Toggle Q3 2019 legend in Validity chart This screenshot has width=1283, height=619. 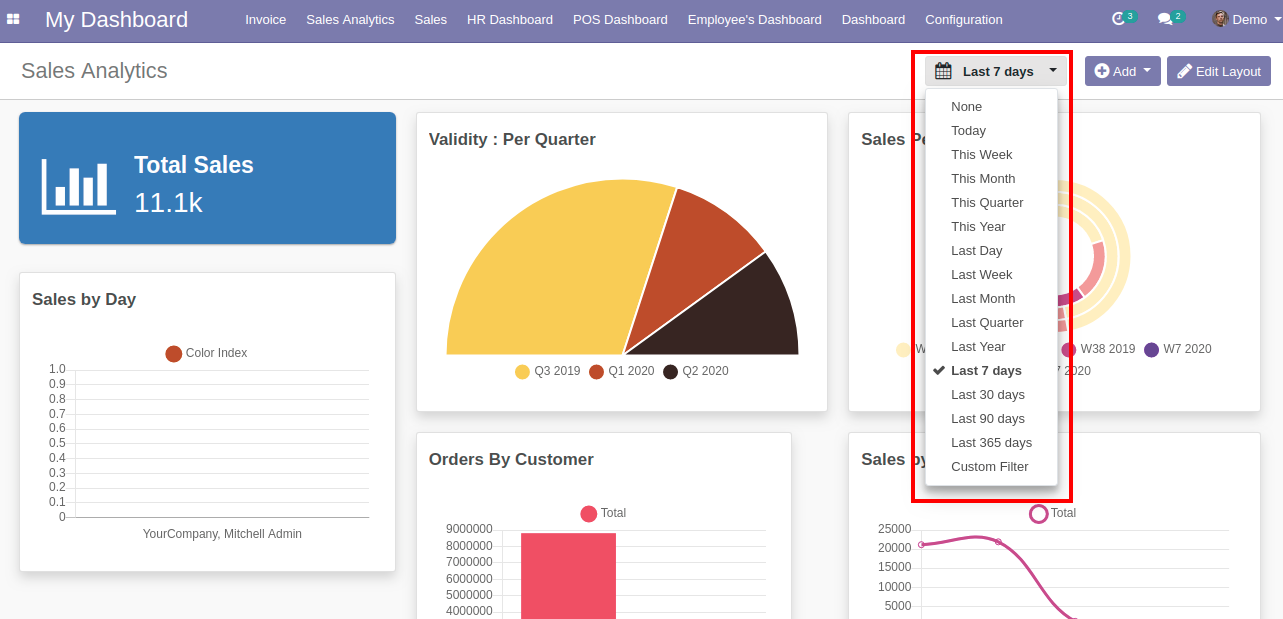547,371
